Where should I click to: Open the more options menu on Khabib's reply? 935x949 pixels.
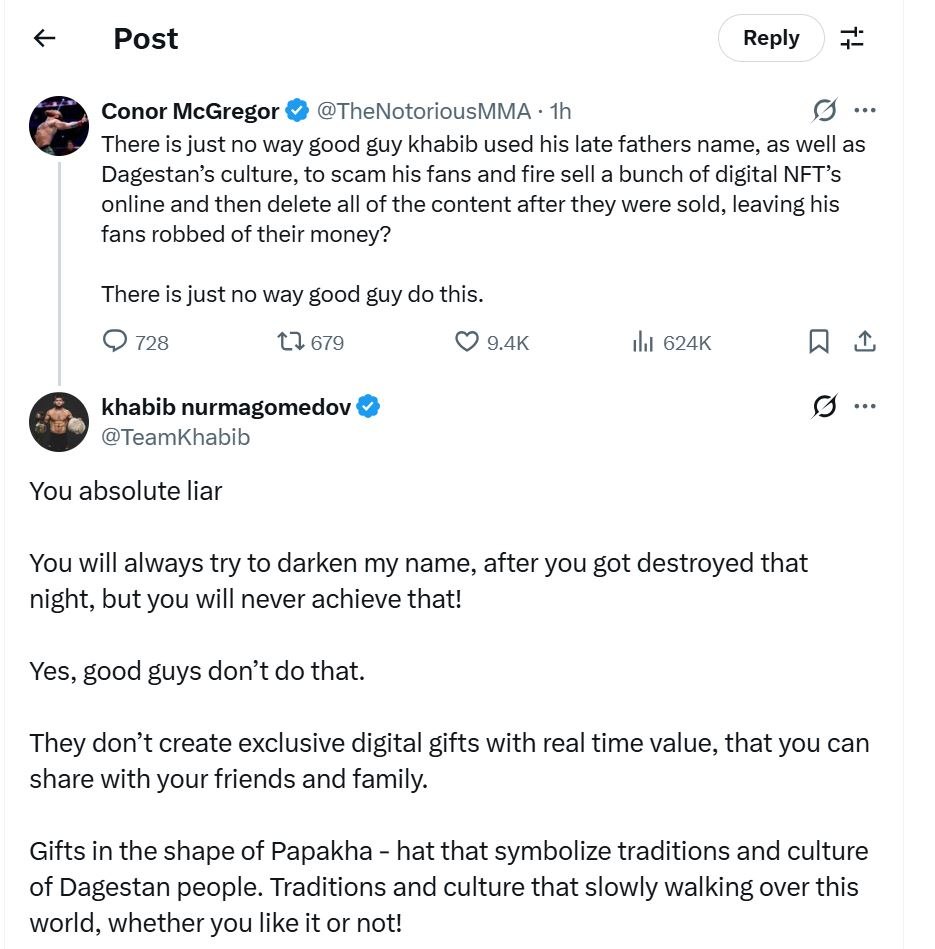tap(867, 406)
